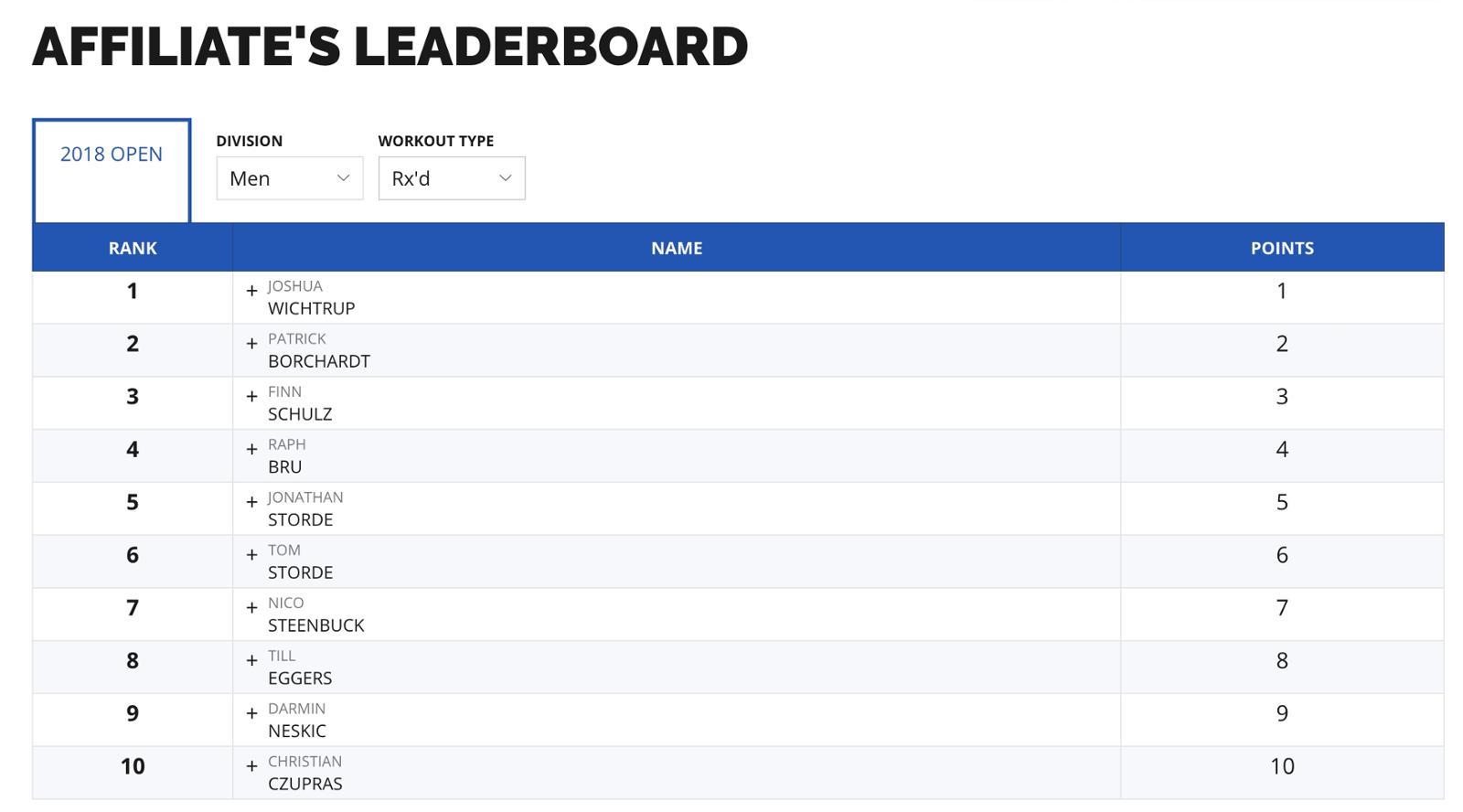Open the Workout Type dropdown showing Rx'd
This screenshot has width=1463, height=812.
click(451, 178)
